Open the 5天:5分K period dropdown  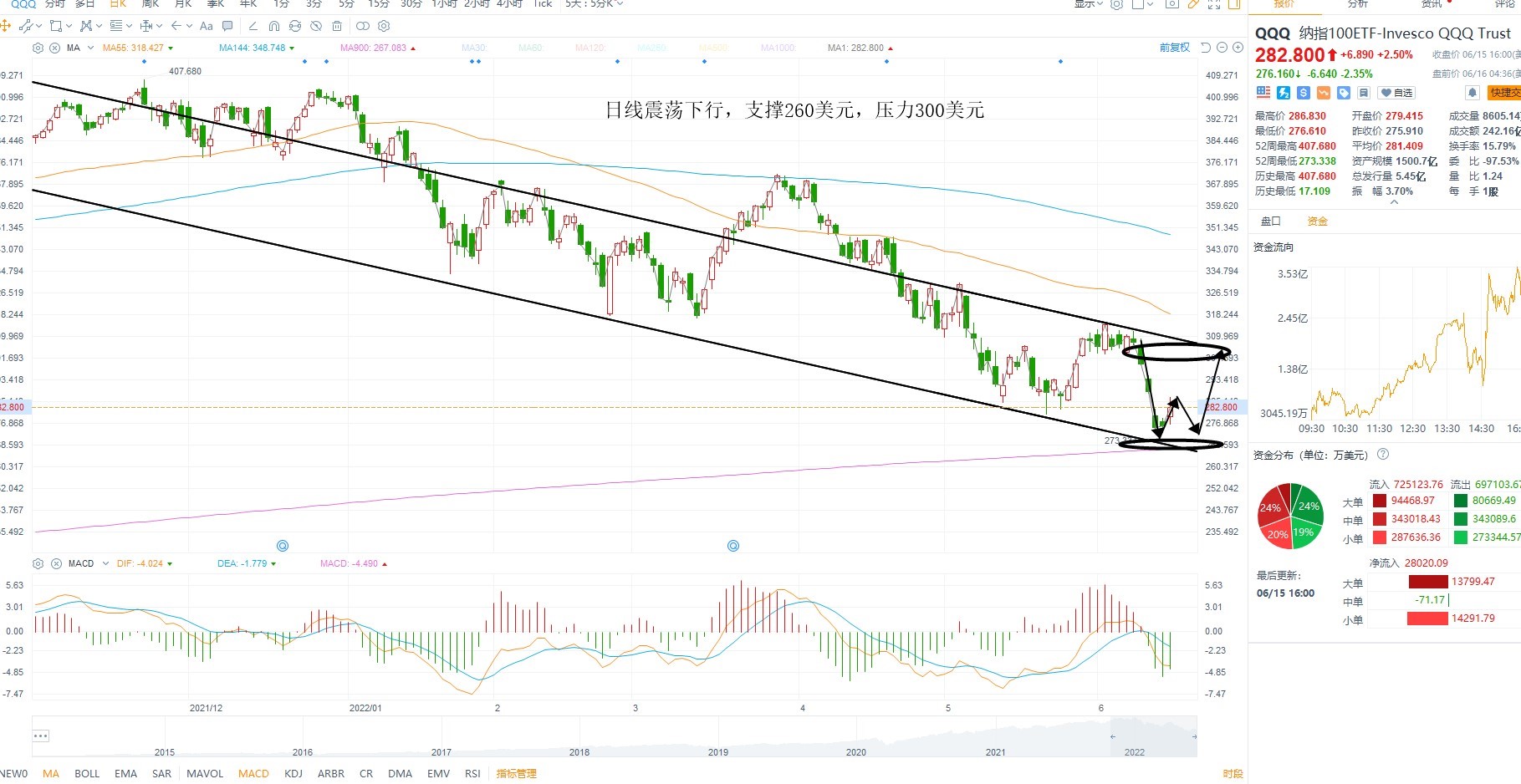point(594,4)
